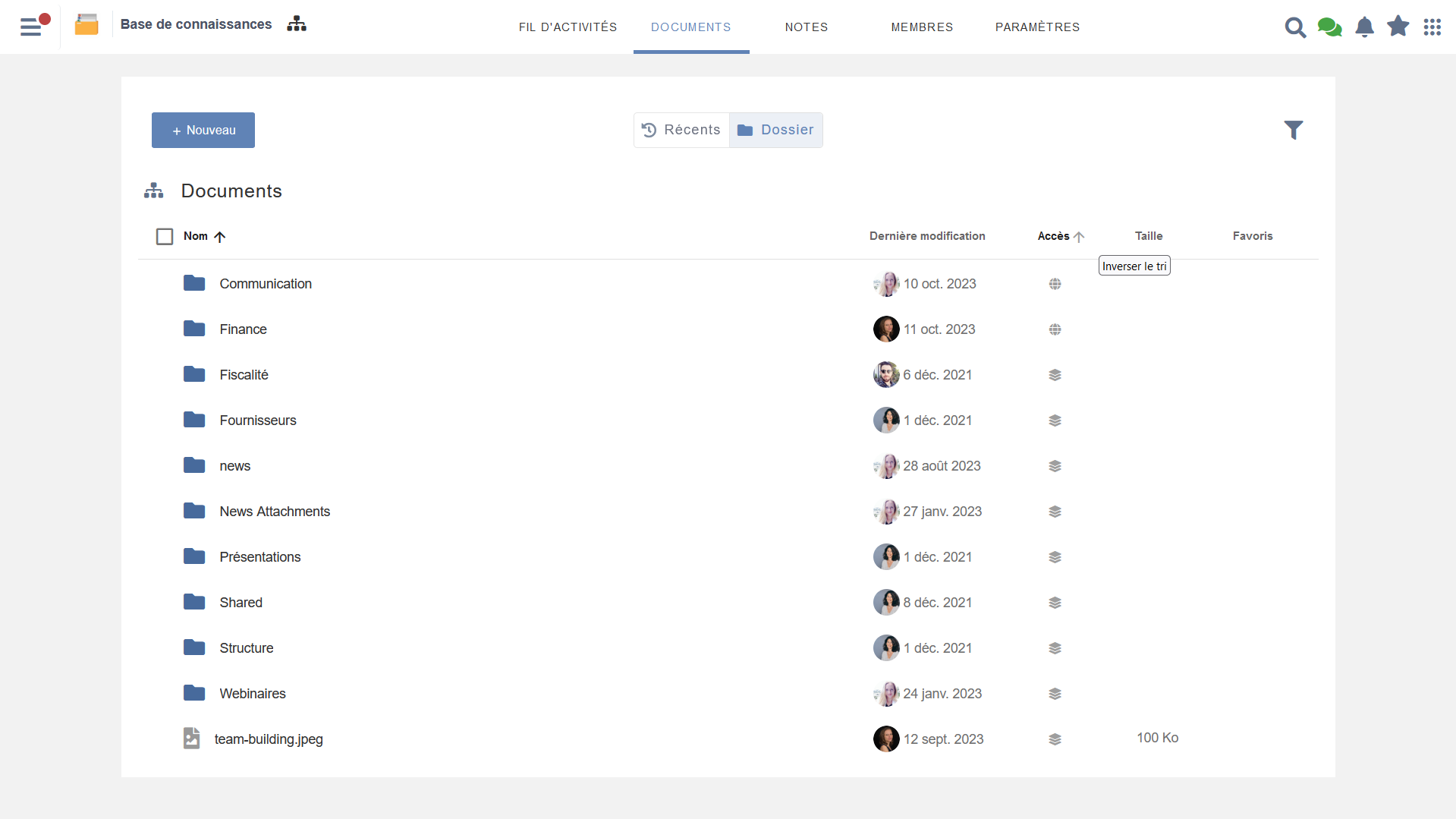Viewport: 1456px width, 819px height.
Task: Switch to Récents view
Action: coord(681,130)
